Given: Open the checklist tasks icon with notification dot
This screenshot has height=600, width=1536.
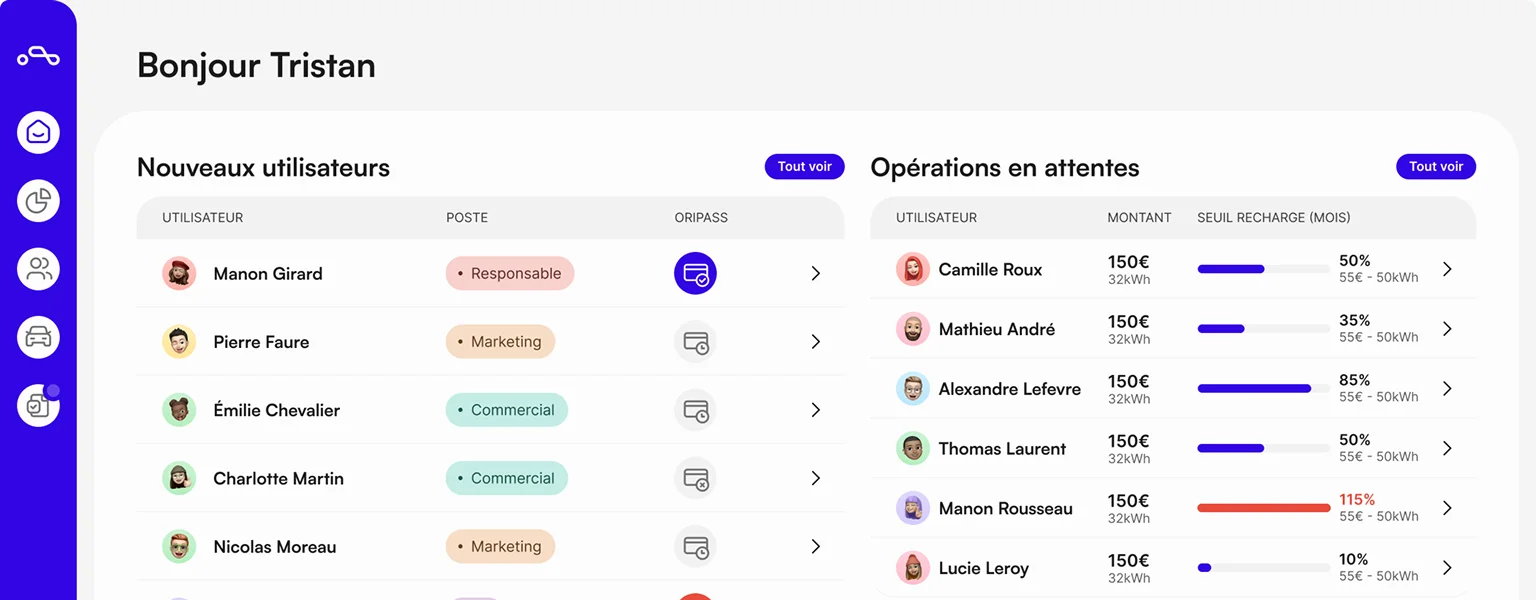Looking at the screenshot, I should pos(38,405).
